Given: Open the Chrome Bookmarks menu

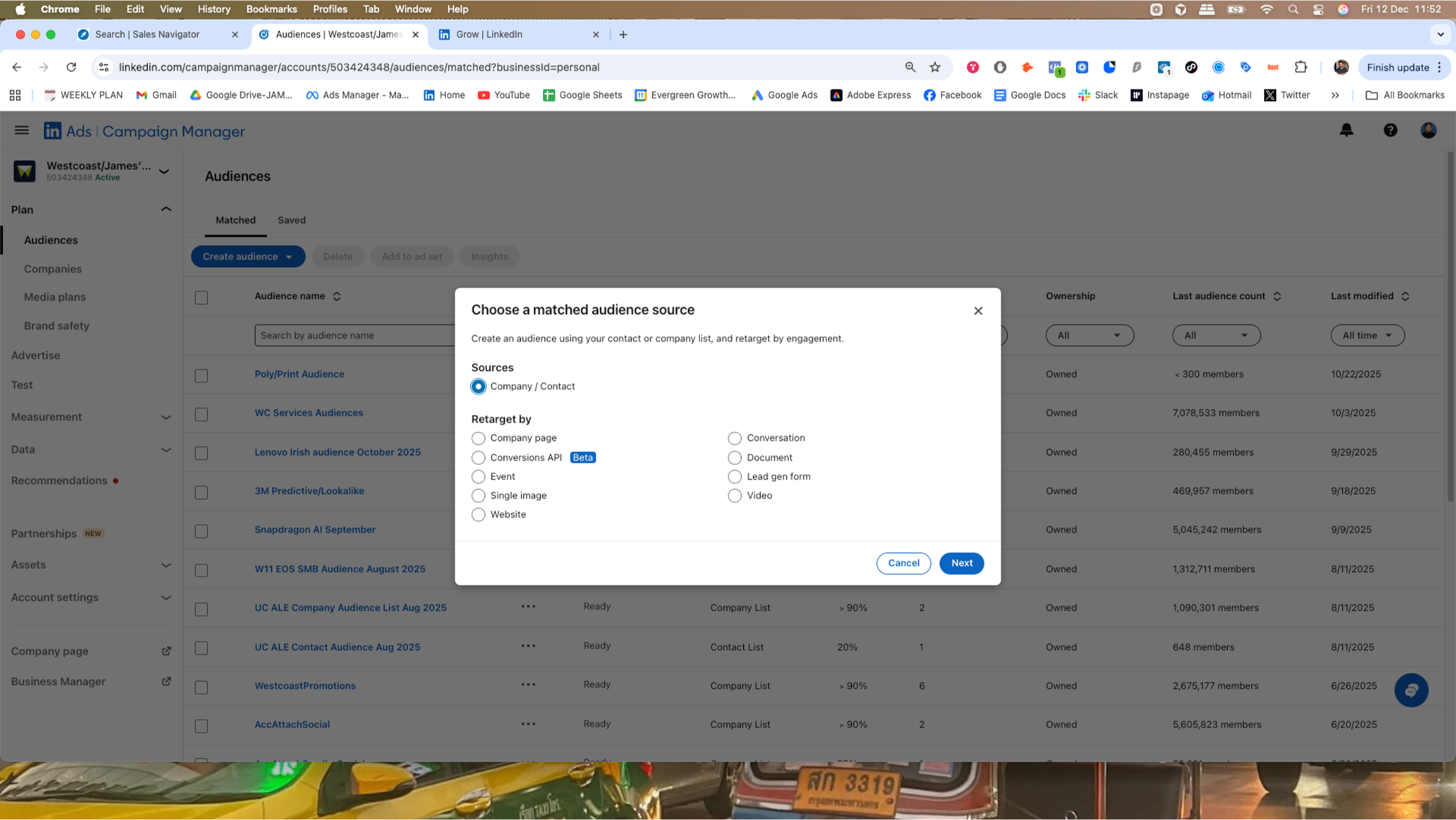Looking at the screenshot, I should [271, 9].
